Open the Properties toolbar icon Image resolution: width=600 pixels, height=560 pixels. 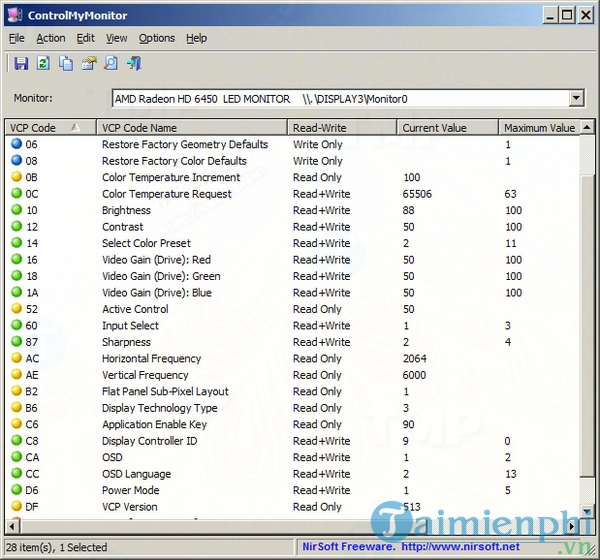point(88,64)
